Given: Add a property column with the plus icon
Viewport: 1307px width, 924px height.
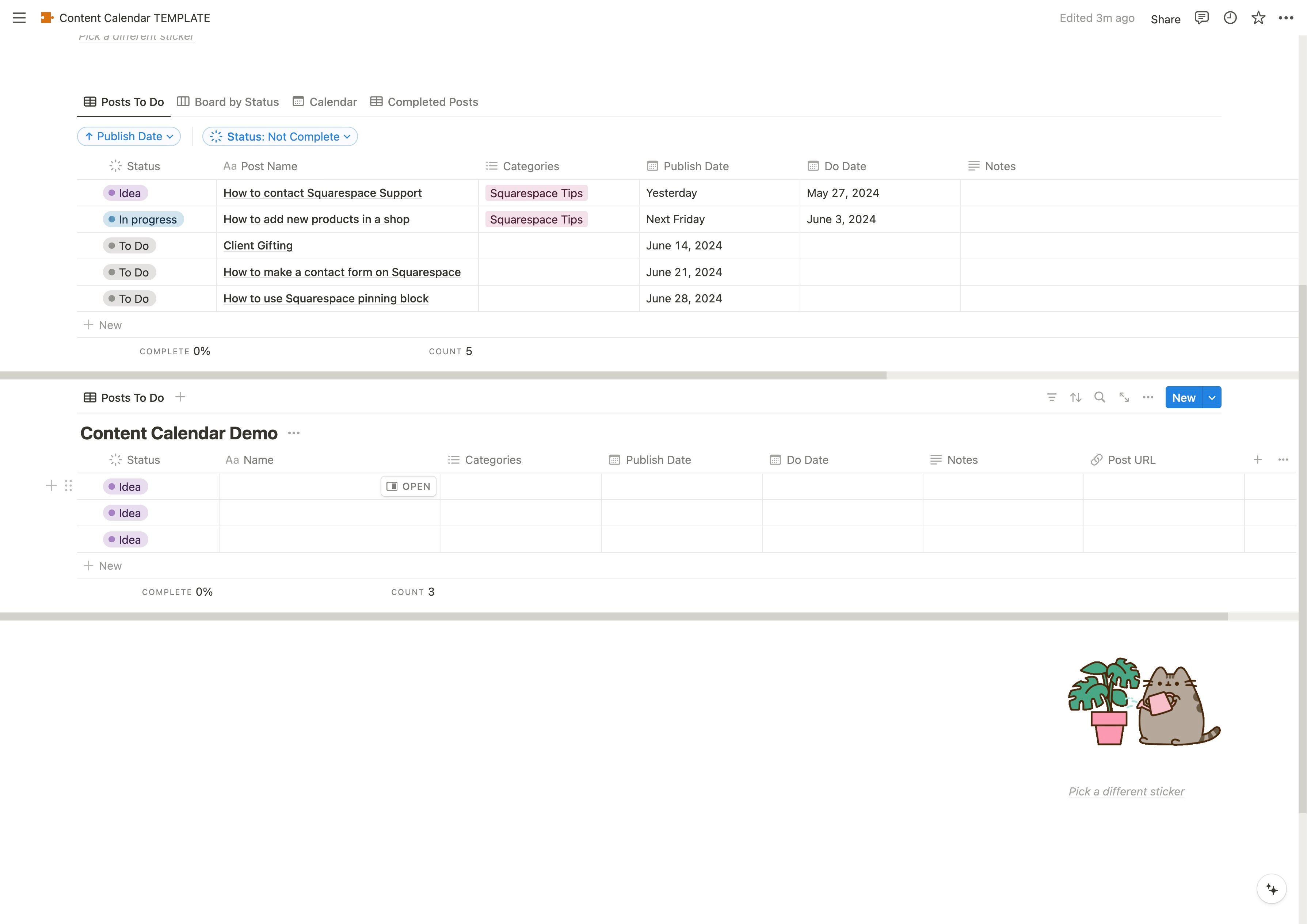Looking at the screenshot, I should tap(1257, 459).
